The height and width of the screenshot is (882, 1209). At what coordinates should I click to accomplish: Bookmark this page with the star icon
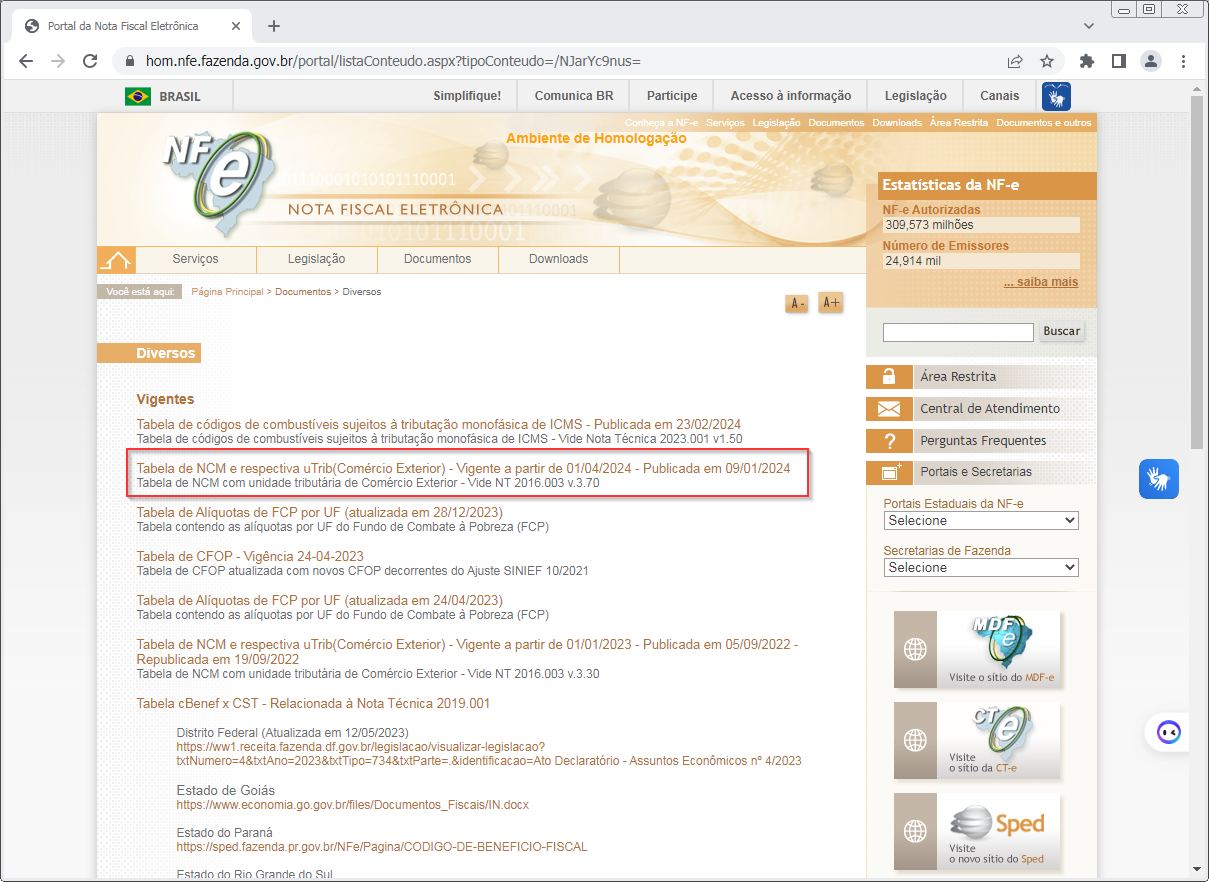[1047, 61]
